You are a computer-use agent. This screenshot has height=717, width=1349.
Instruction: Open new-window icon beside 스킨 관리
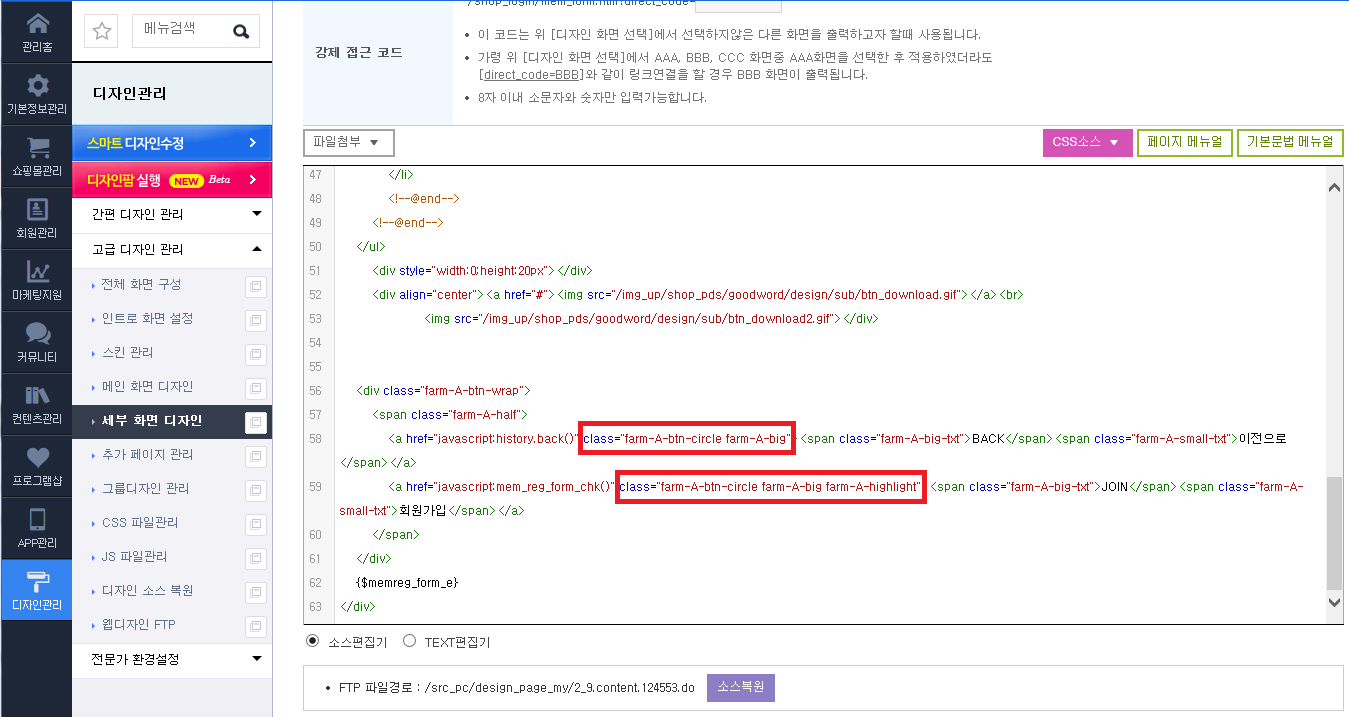point(256,354)
